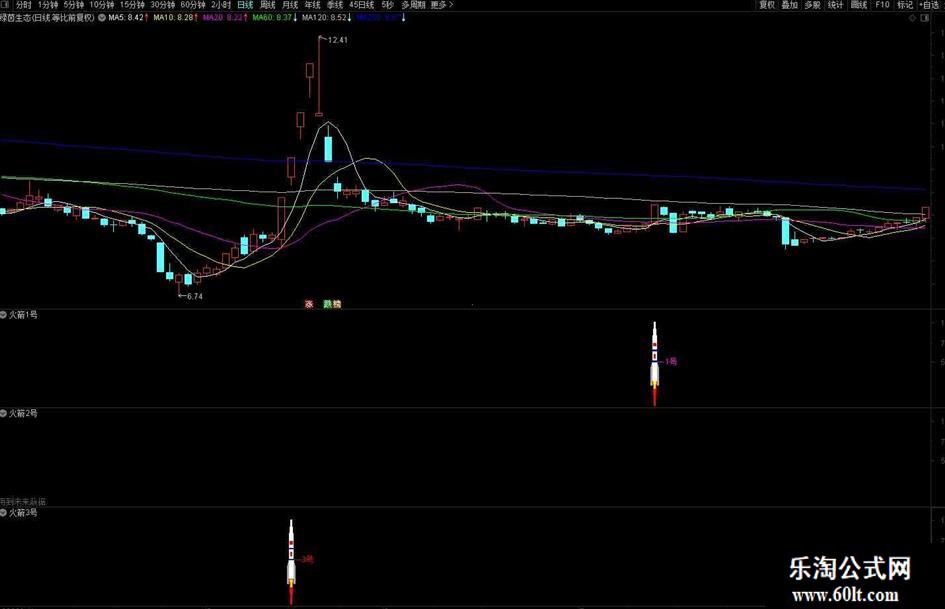Click the 涨 marker below the candles
Screen dimensions: 945x609
pyautogui.click(x=309, y=304)
